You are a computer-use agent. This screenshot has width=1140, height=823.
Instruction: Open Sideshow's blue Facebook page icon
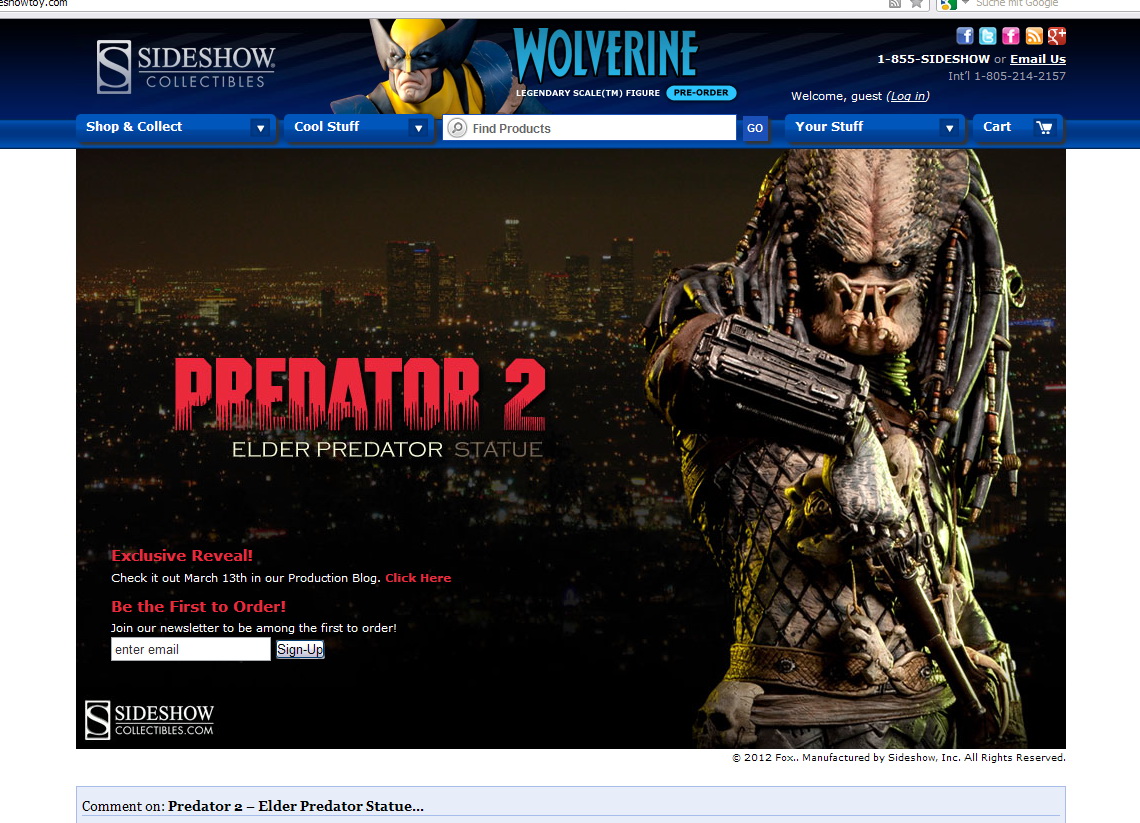965,36
